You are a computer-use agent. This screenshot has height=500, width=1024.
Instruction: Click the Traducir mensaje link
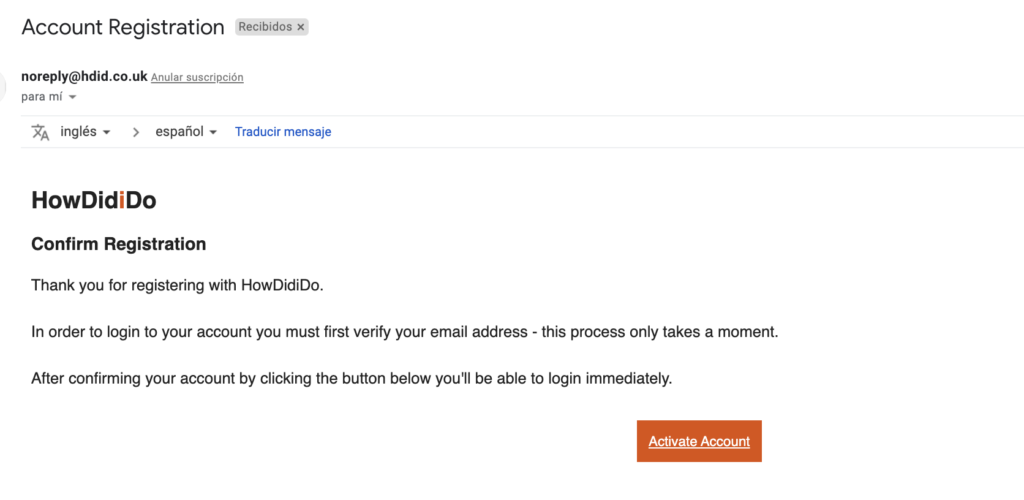click(283, 132)
